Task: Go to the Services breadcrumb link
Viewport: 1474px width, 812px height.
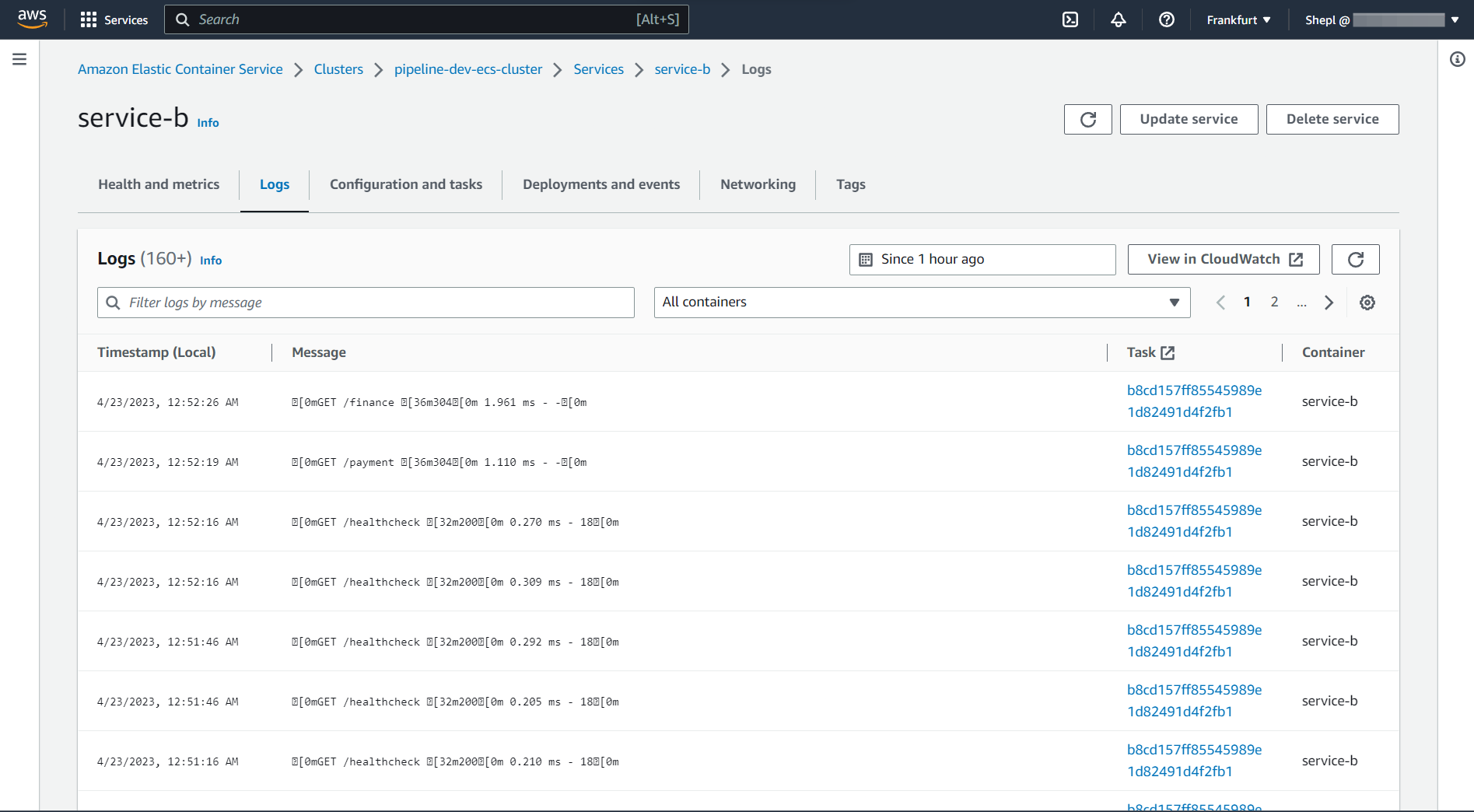Action: tap(598, 69)
